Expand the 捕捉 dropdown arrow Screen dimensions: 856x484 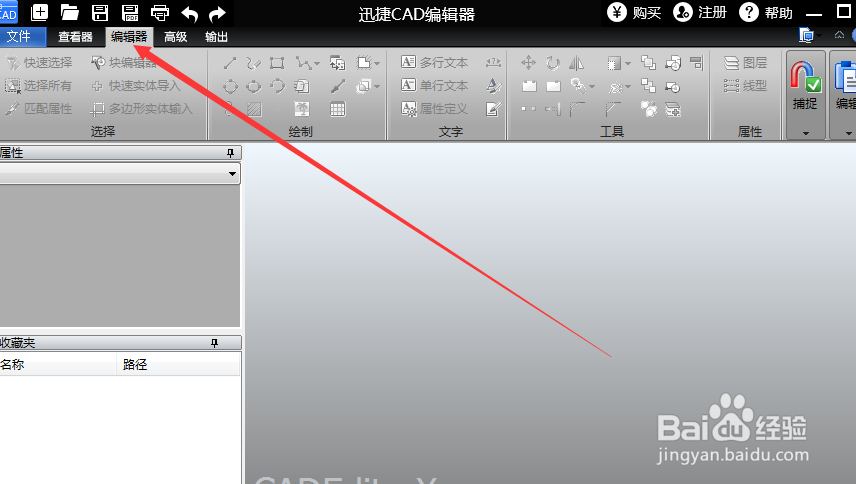tap(806, 133)
